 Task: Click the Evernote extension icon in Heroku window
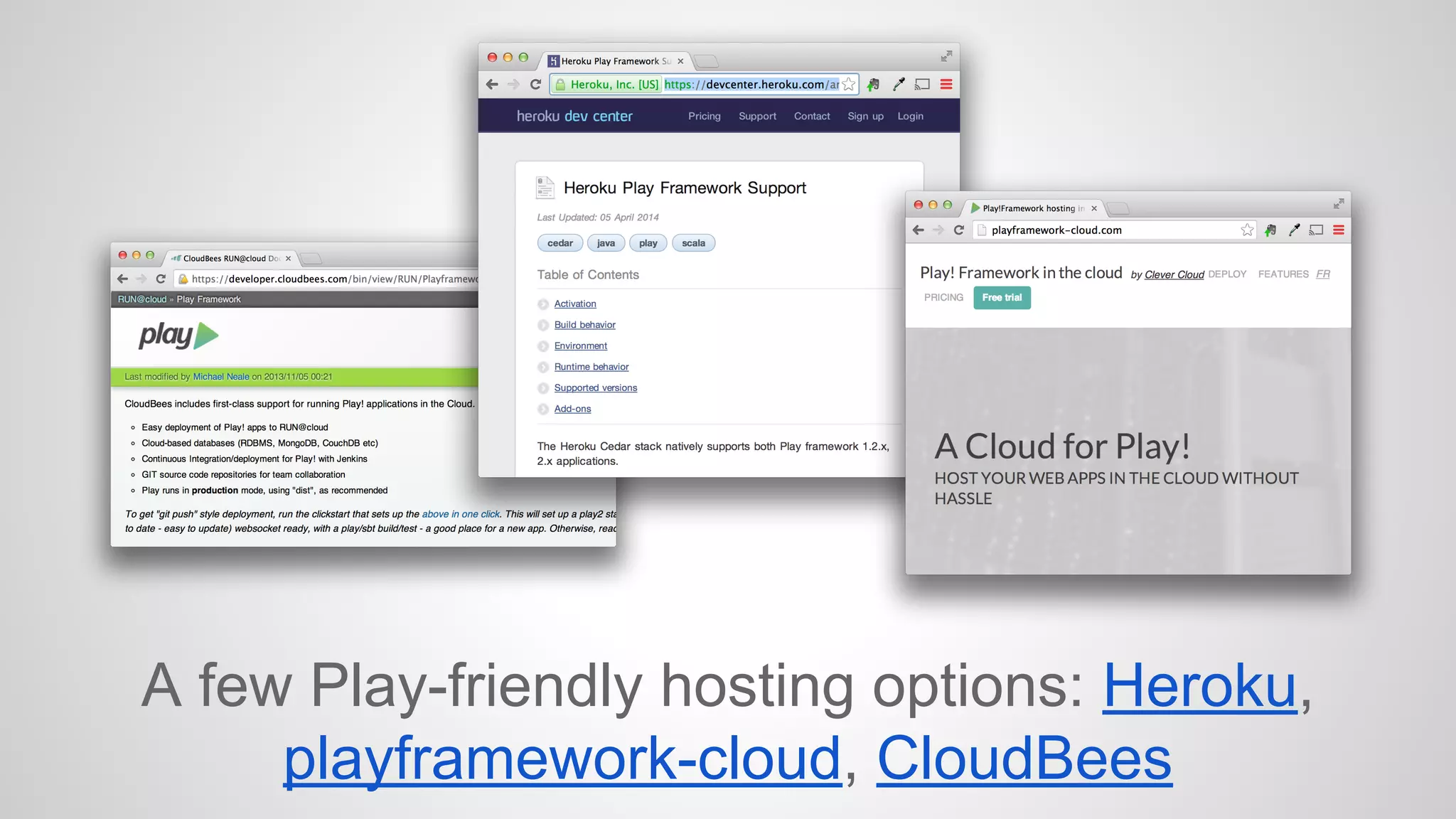click(874, 85)
